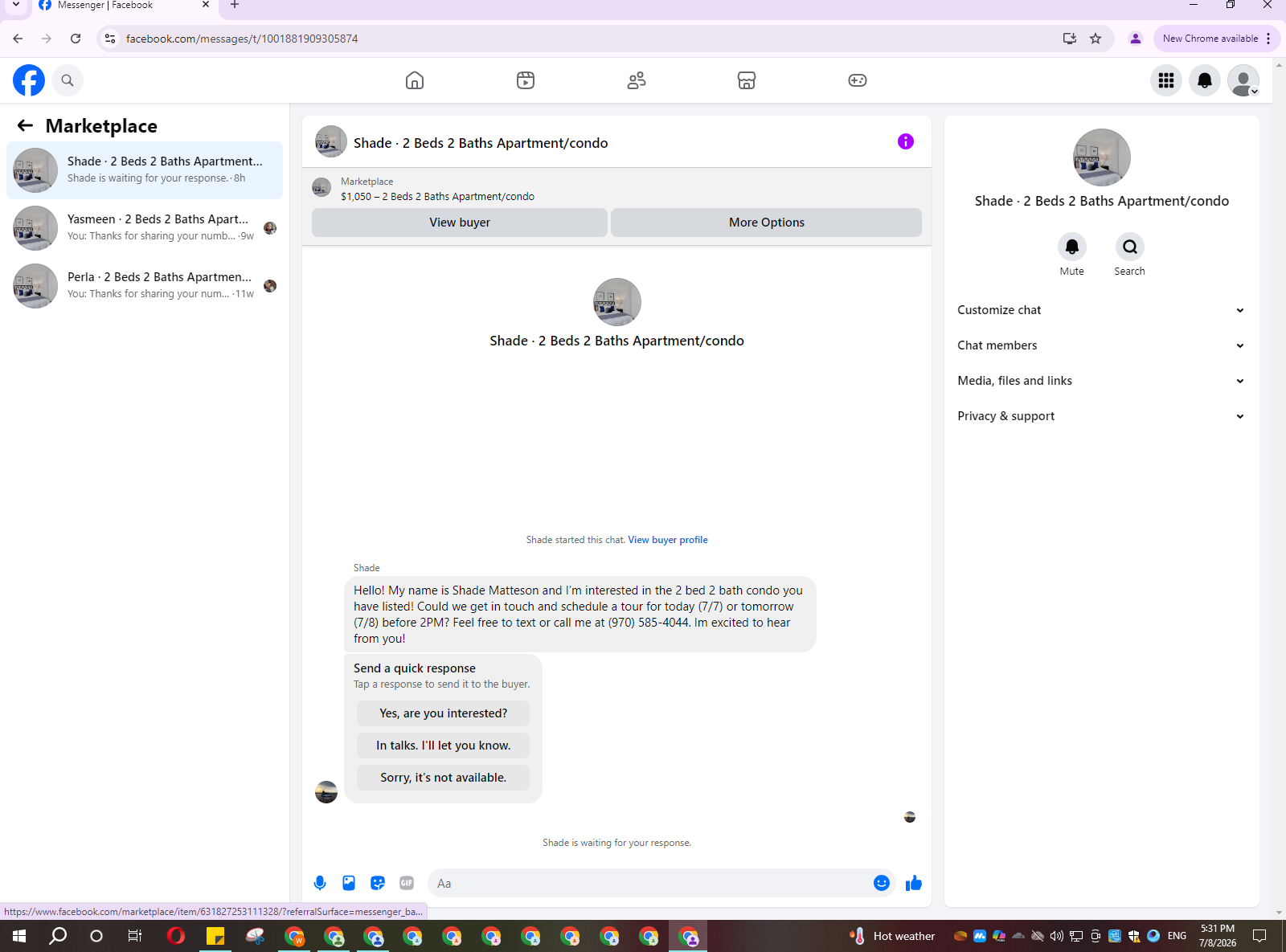This screenshot has width=1286, height=952.
Task: Open the large listing thumbnail in the right panel
Action: click(1102, 157)
